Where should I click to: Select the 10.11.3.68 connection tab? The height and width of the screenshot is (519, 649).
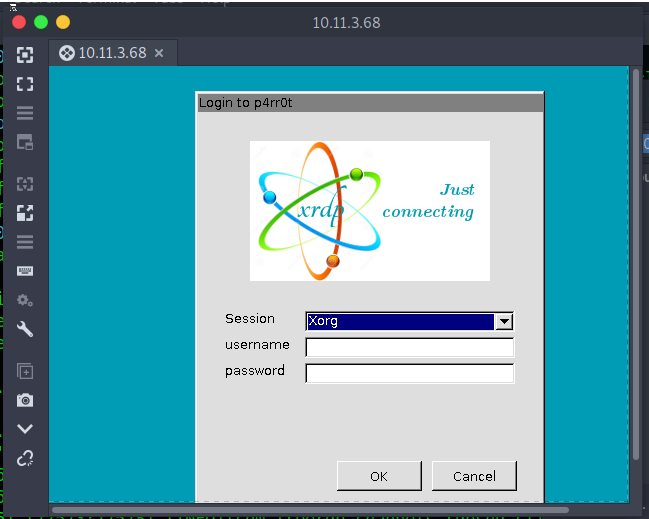113,53
